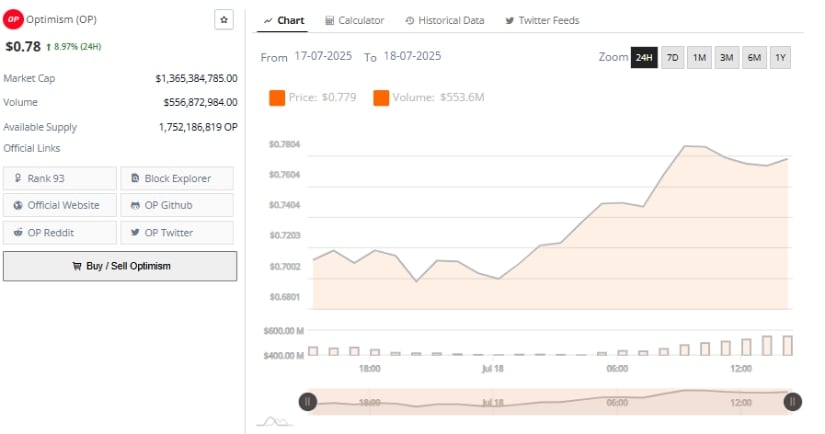Click the OP Reddit icon
Image resolution: width=825 pixels, height=434 pixels.
point(18,232)
